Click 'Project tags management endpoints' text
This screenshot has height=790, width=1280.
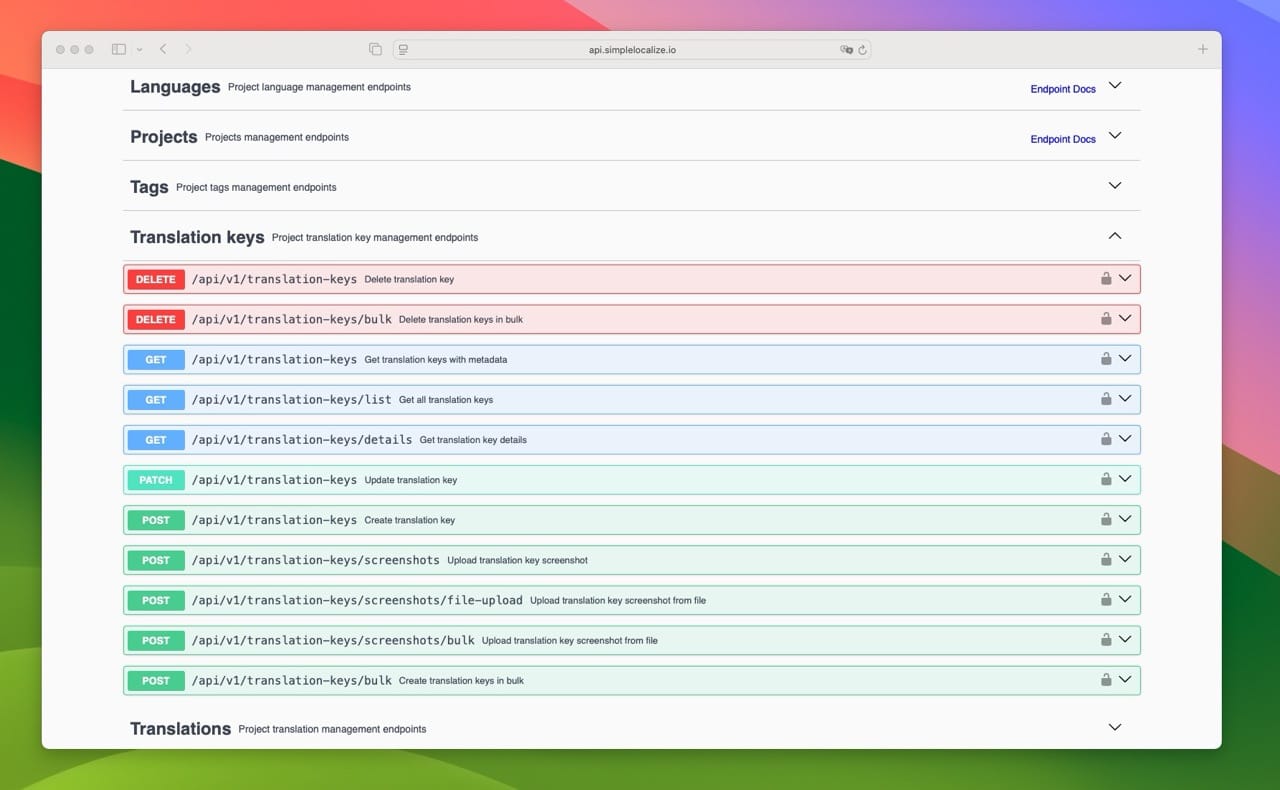click(256, 187)
